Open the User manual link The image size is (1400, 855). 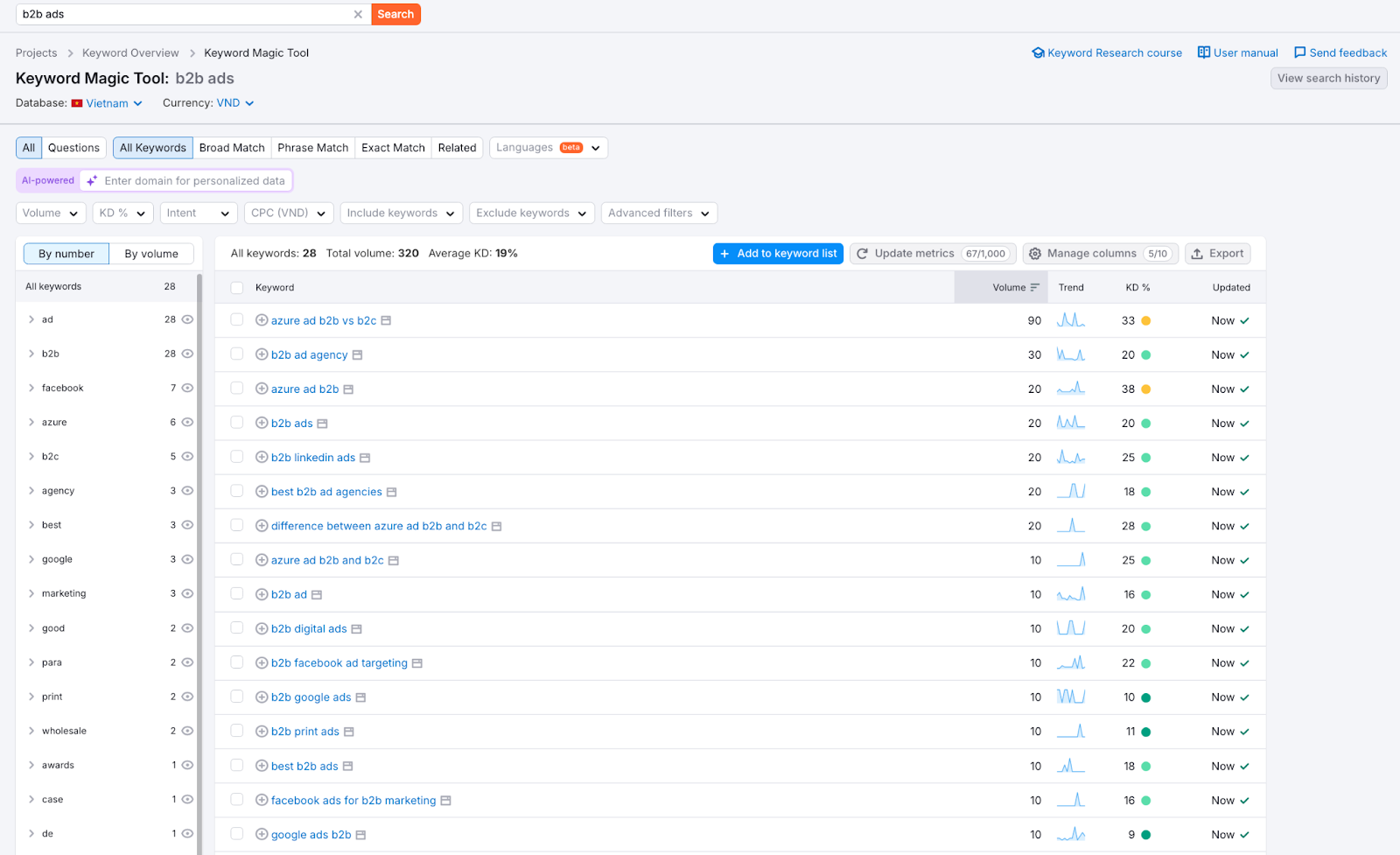(1238, 53)
